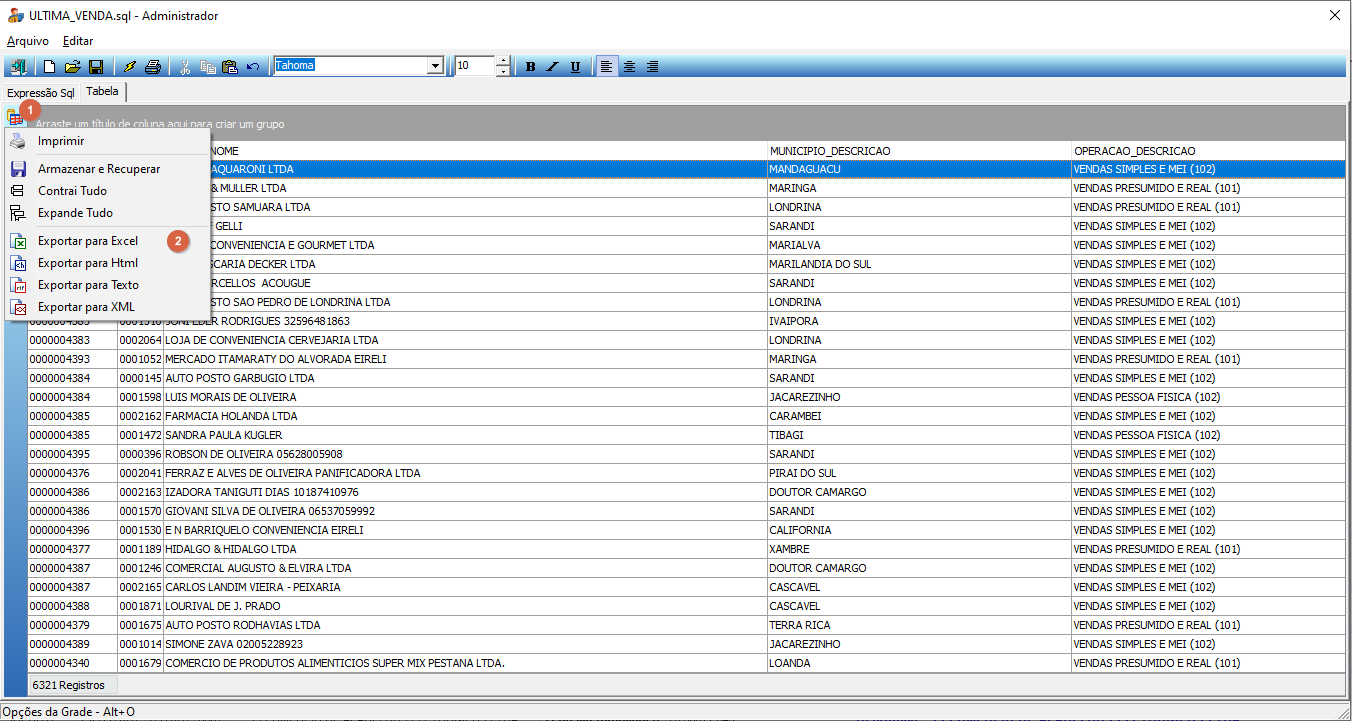1352x721 pixels.
Task: Open a file with the folder icon
Action: click(72, 67)
